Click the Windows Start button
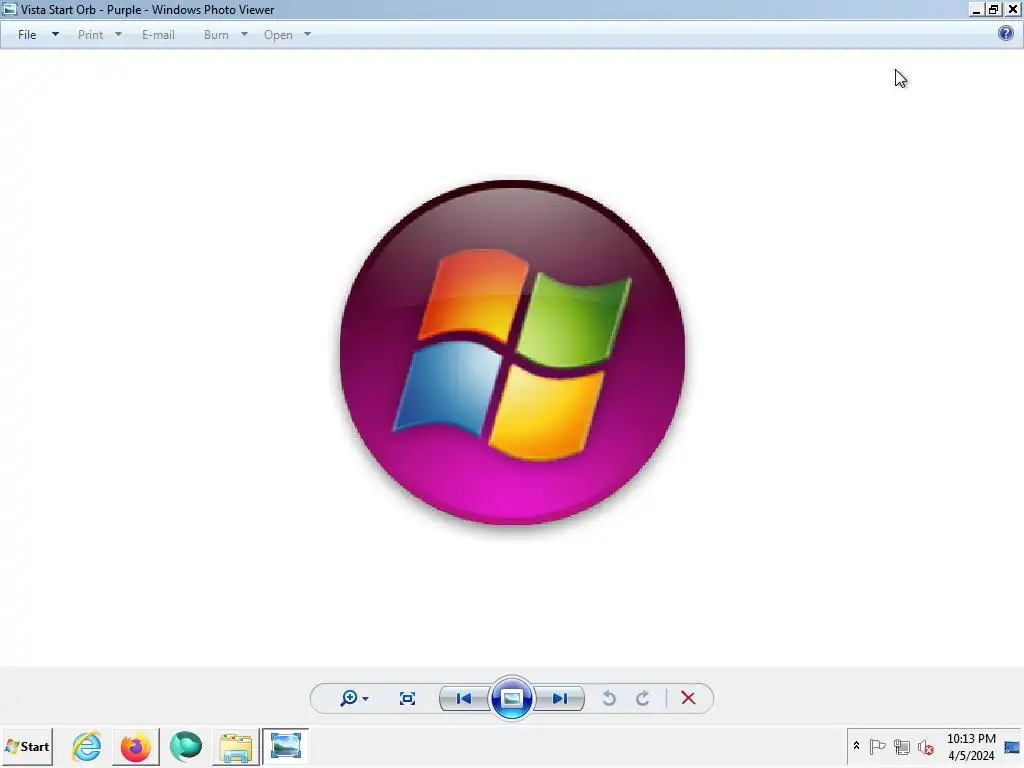 (27, 746)
